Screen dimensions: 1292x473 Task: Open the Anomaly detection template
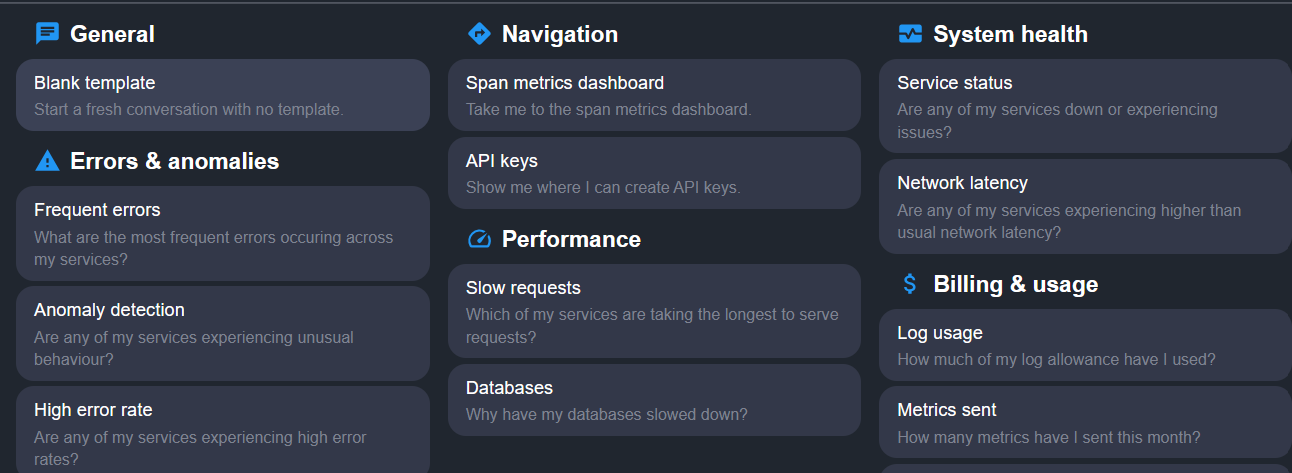point(223,333)
